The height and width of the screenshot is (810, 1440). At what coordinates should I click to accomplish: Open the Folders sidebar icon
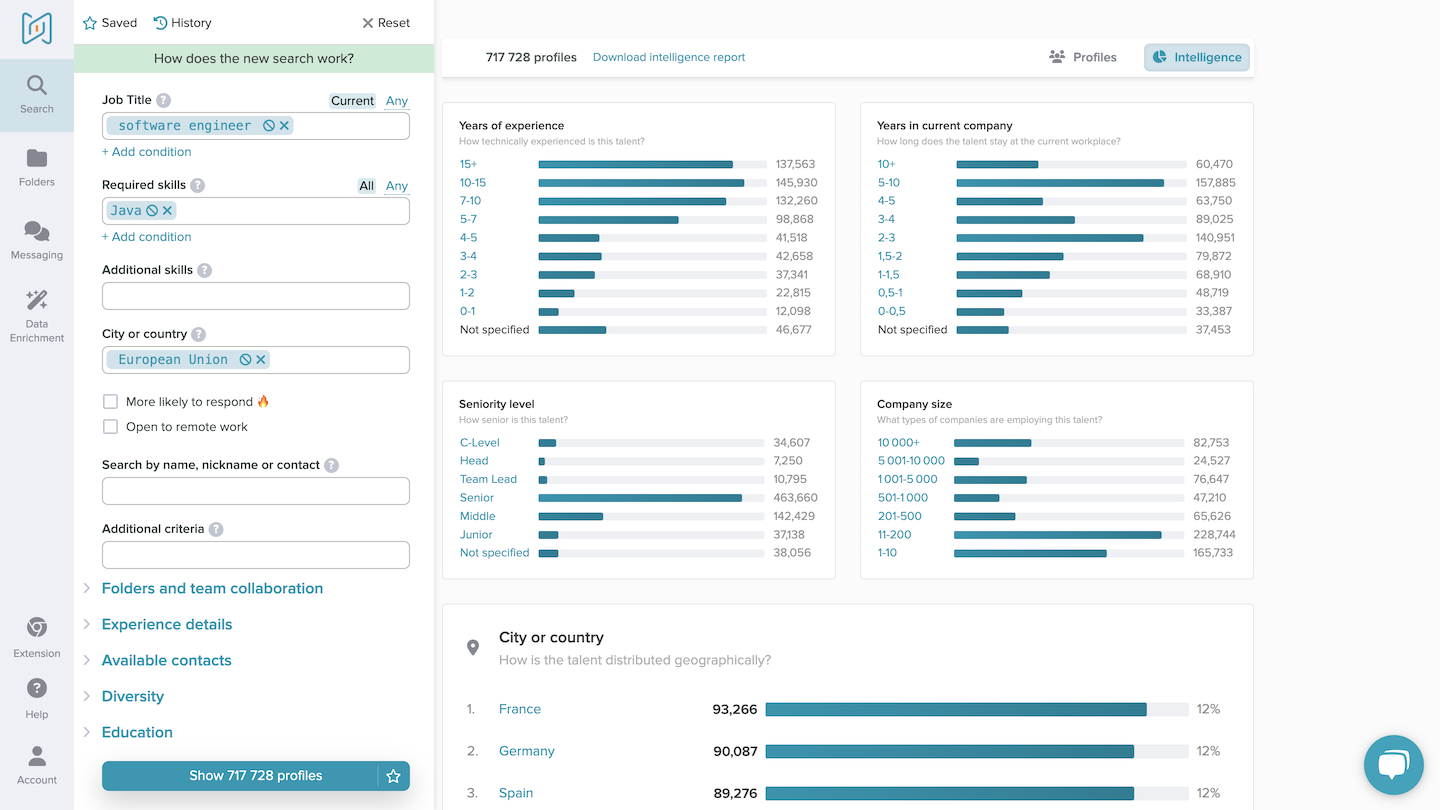click(x=37, y=159)
